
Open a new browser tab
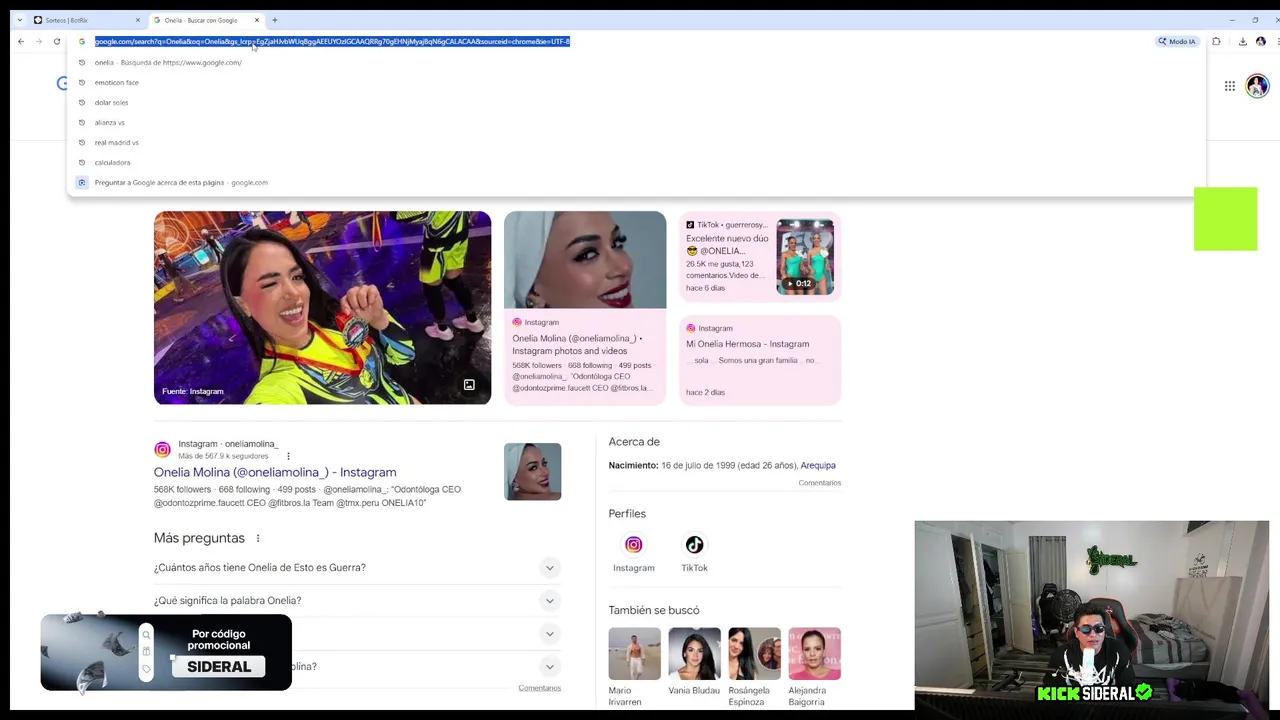275,20
